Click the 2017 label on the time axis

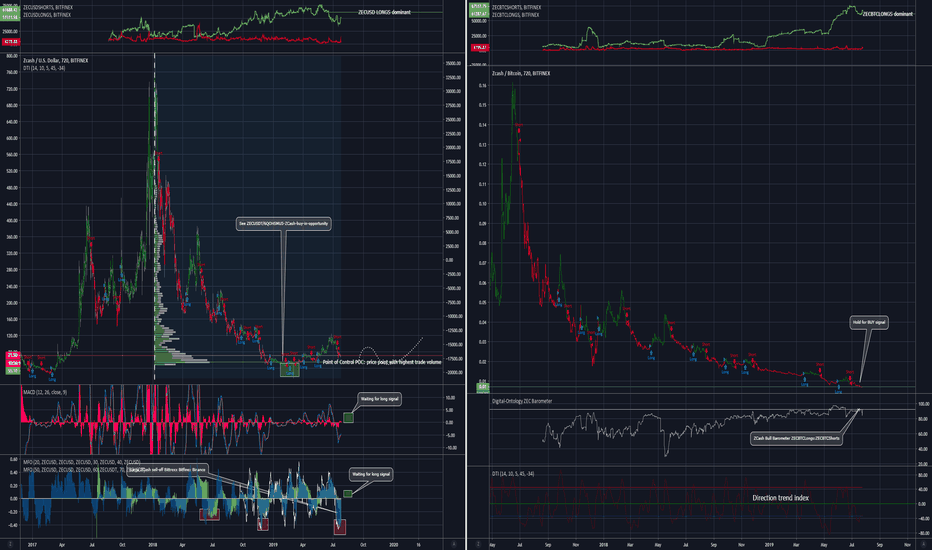coord(32,544)
